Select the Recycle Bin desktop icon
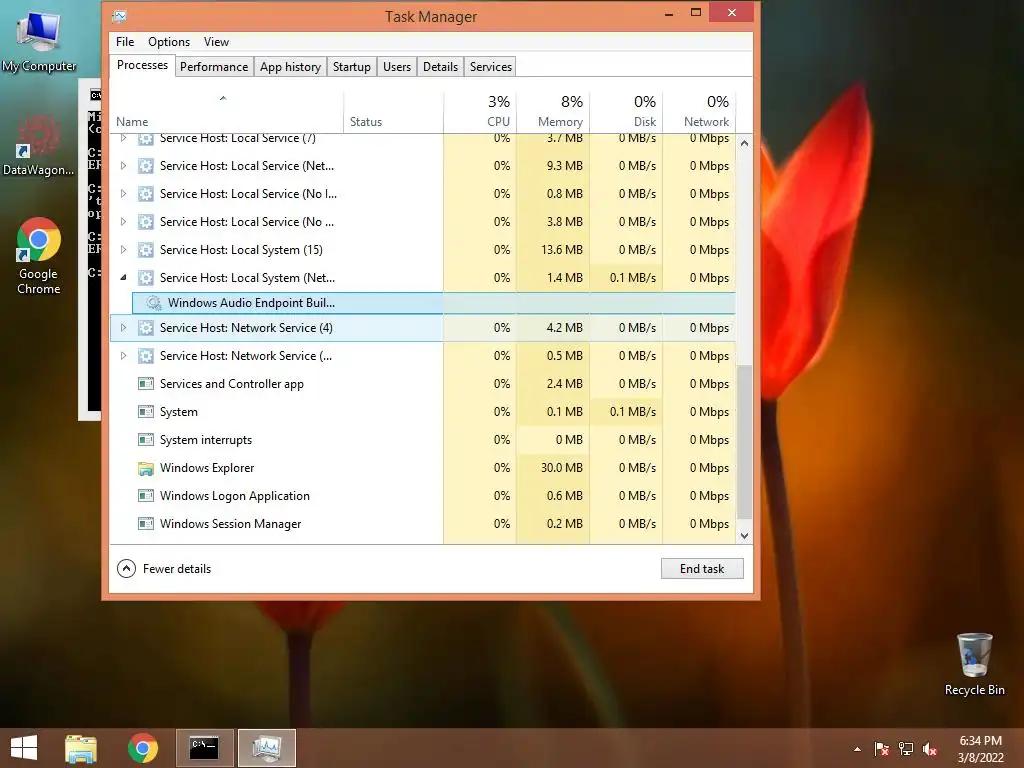Viewport: 1024px width, 768px height. (974, 664)
